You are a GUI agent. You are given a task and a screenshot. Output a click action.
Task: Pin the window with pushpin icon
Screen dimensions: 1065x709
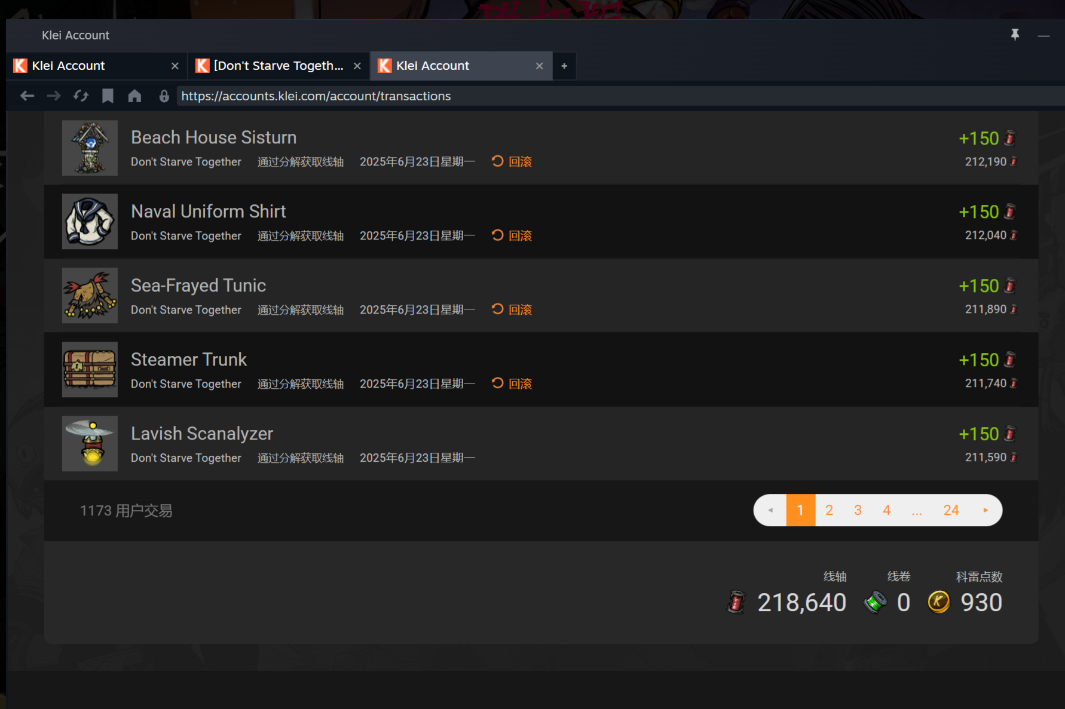tap(1015, 35)
